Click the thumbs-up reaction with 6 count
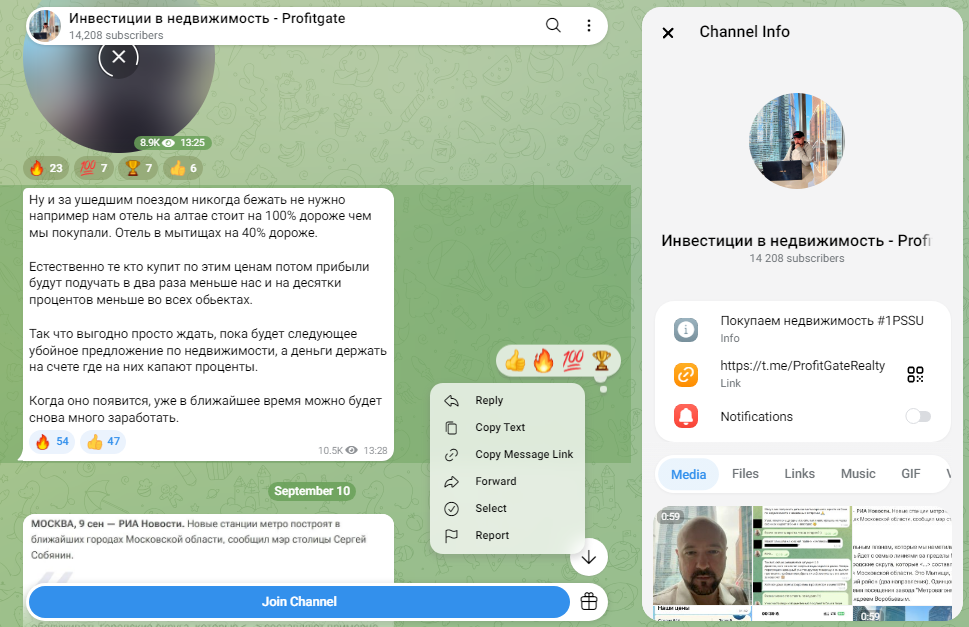 coord(183,168)
